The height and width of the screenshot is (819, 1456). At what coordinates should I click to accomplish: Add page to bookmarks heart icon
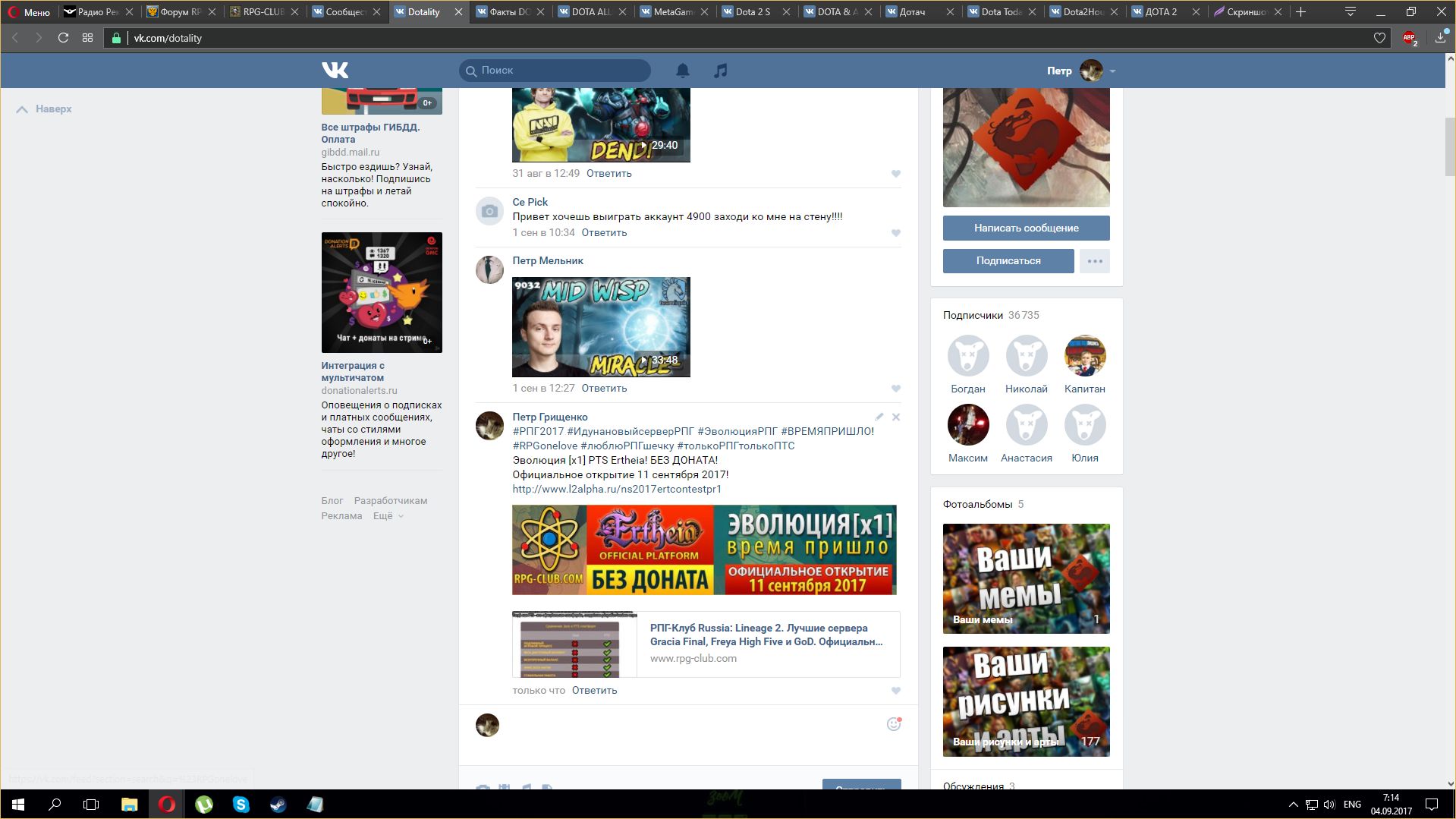[x=1379, y=38]
